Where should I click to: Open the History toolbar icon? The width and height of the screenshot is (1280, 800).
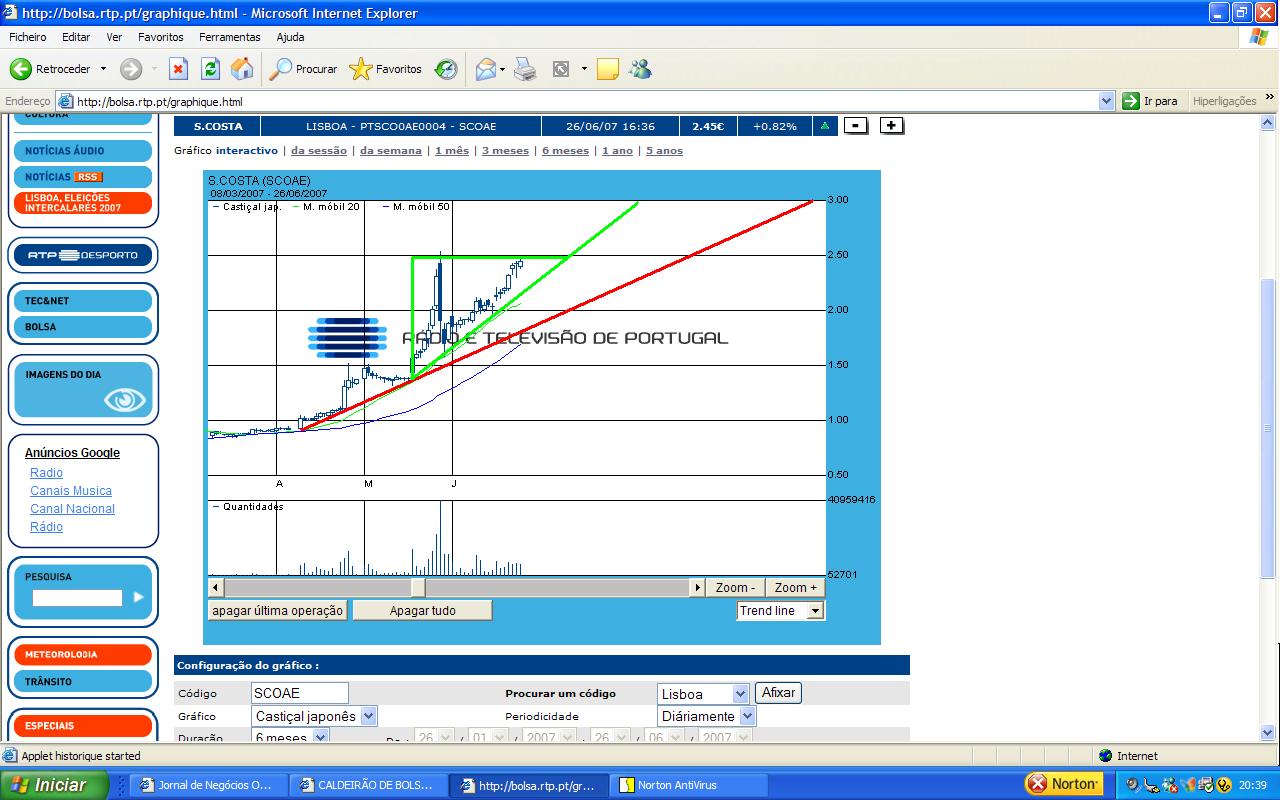tap(446, 69)
